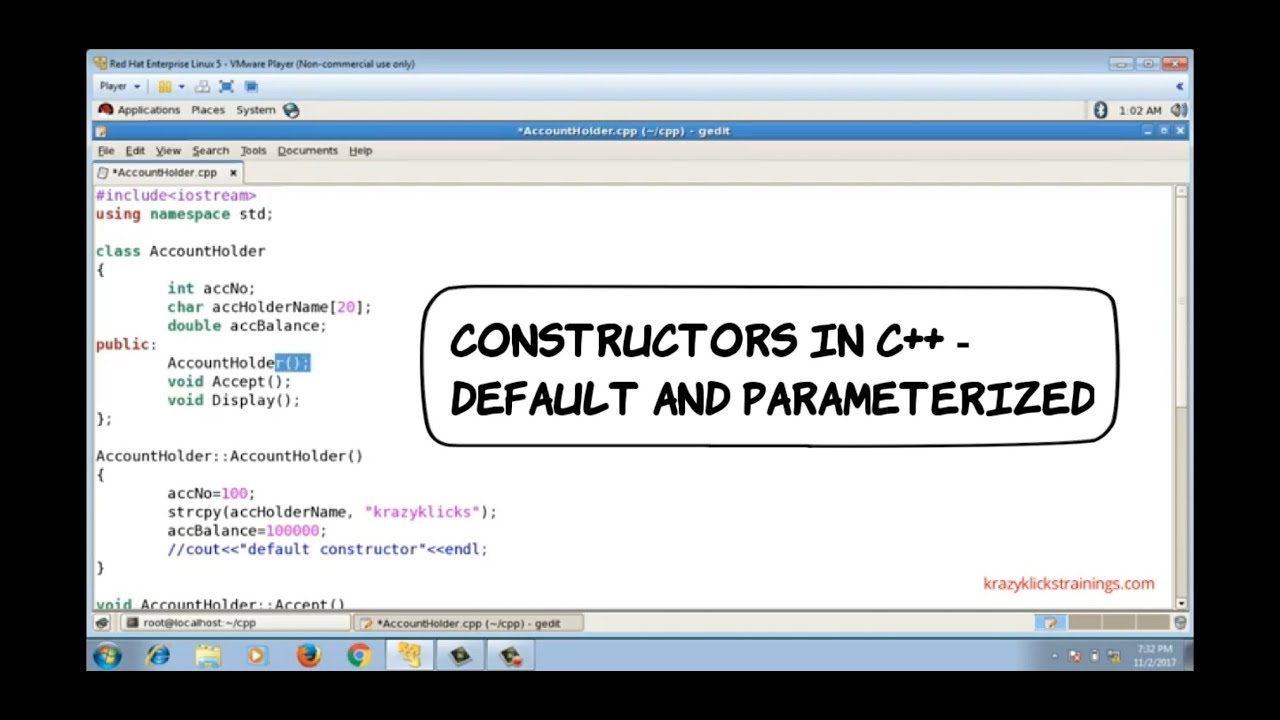
Task: Open the Windows Start orb
Action: (x=108, y=657)
